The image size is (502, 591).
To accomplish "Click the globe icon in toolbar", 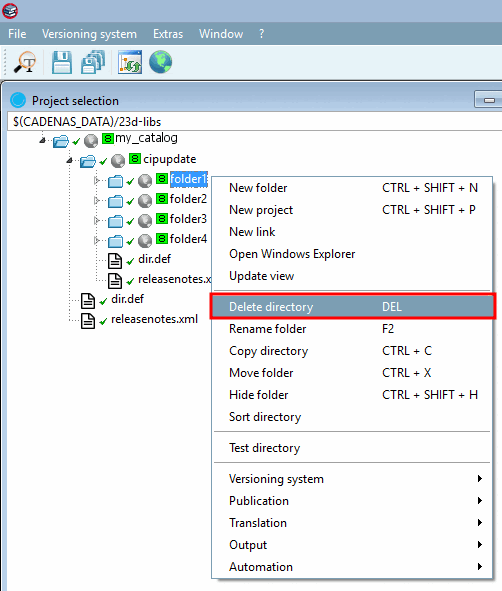I will [x=161, y=62].
